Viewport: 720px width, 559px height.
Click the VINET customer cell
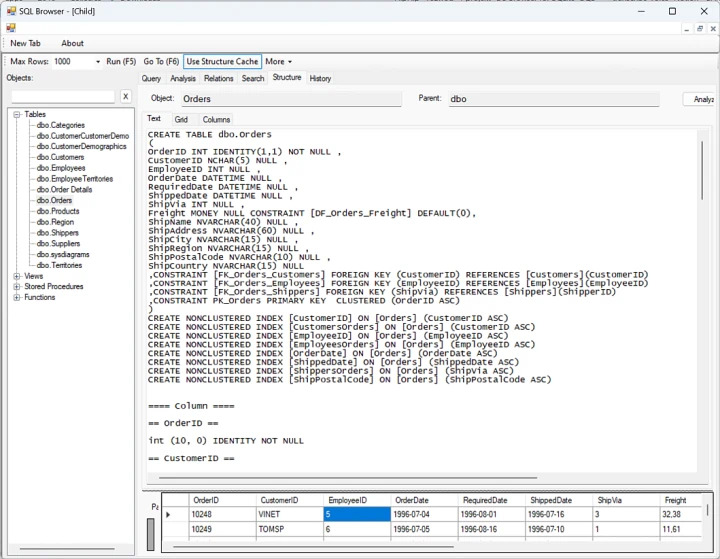click(x=290, y=514)
